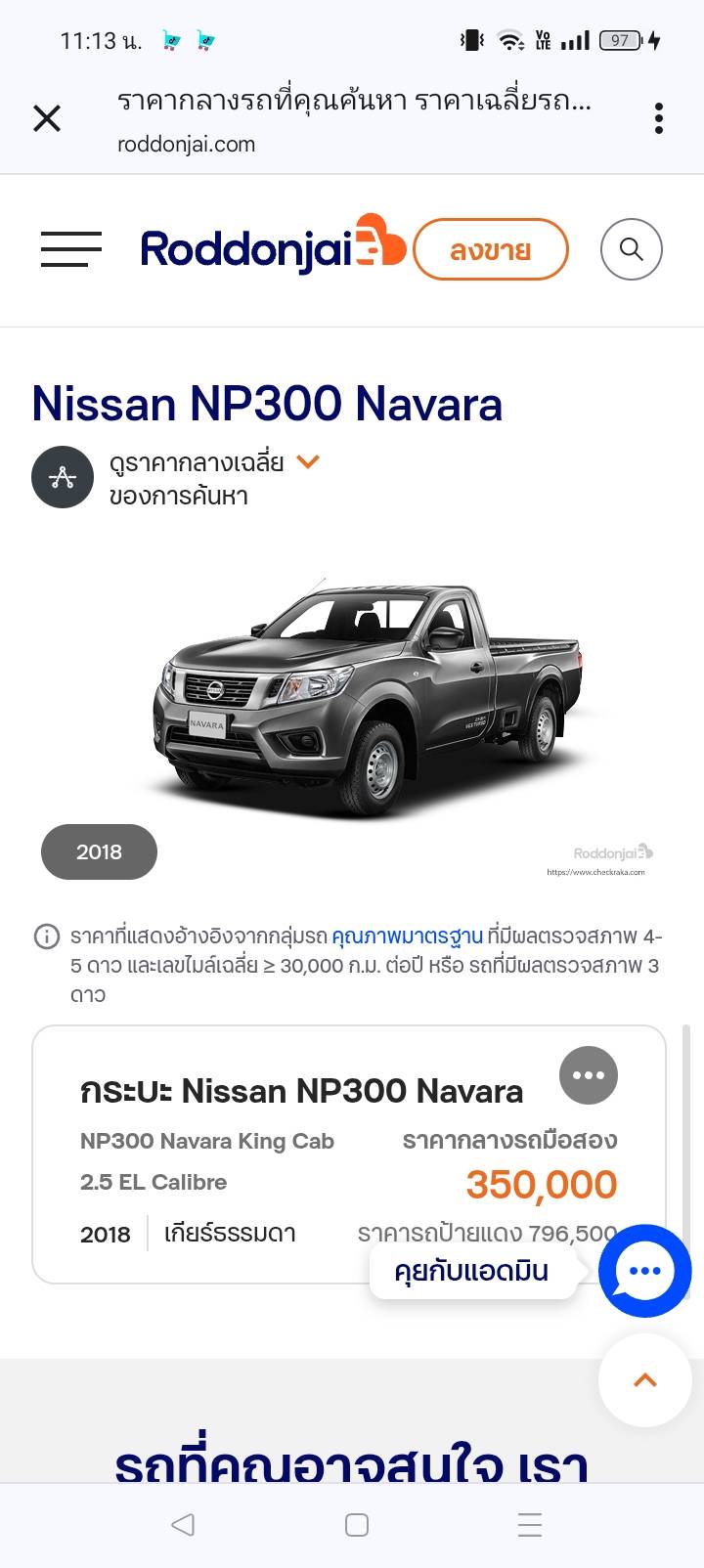Tap the magnifier search icon

point(631,249)
